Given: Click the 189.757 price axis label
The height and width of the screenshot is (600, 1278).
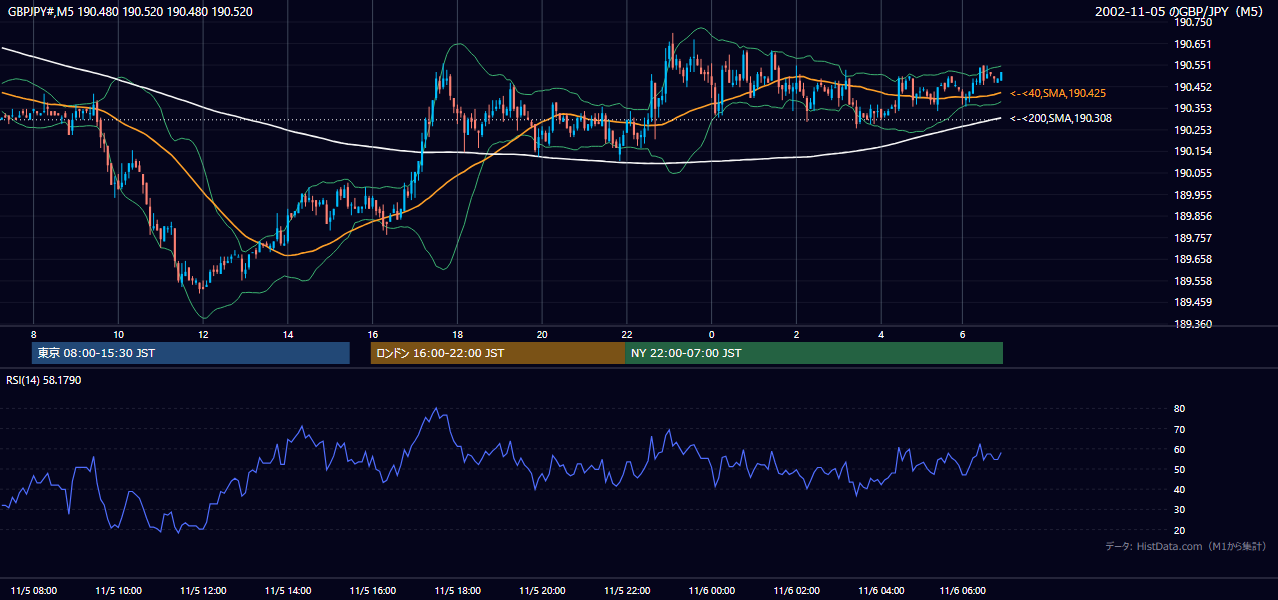Looking at the screenshot, I should (x=1193, y=238).
